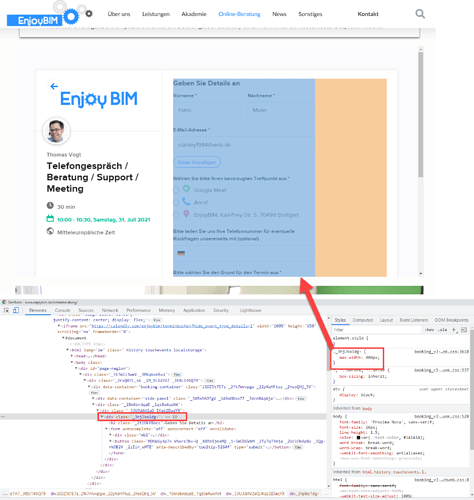The image size is (474, 500).
Task: Click the Gäste hinzufügen button
Action: (x=197, y=162)
